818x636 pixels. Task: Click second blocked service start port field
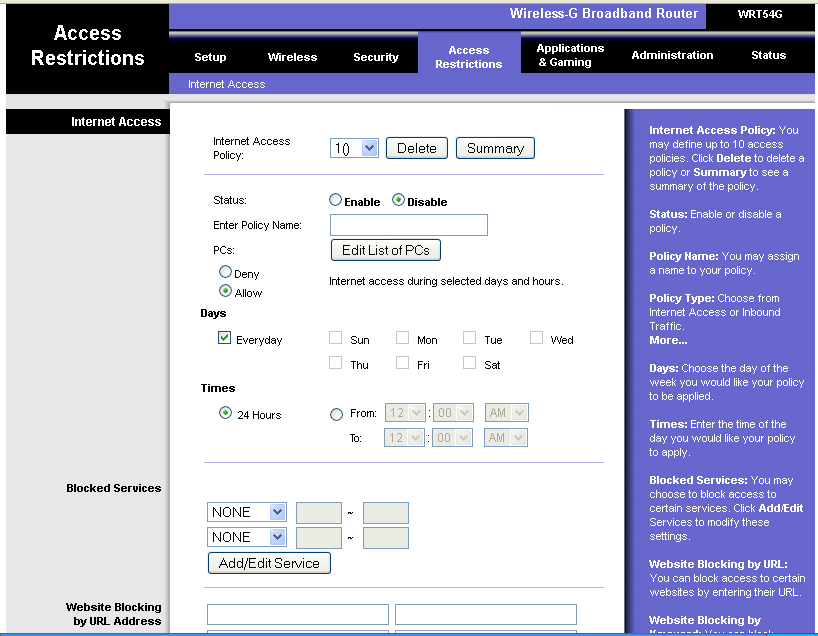(x=319, y=538)
